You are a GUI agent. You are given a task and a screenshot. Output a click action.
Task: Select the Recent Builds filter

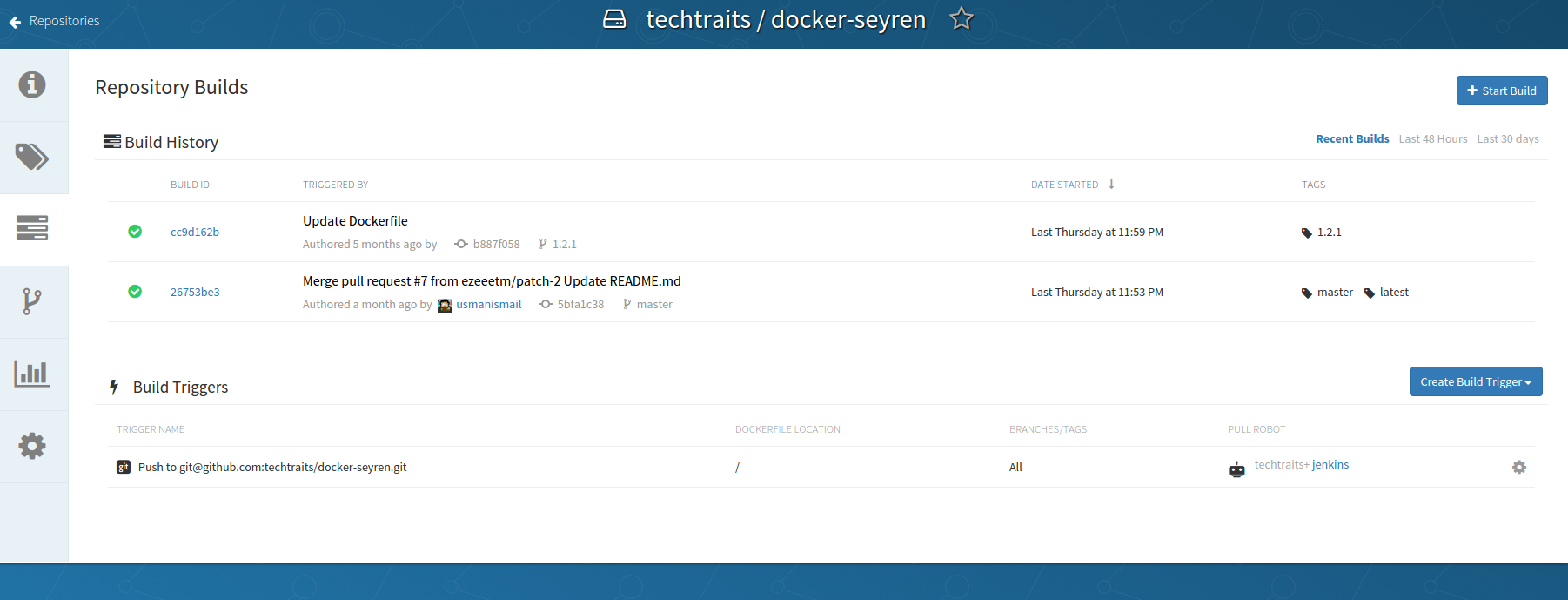click(1351, 139)
